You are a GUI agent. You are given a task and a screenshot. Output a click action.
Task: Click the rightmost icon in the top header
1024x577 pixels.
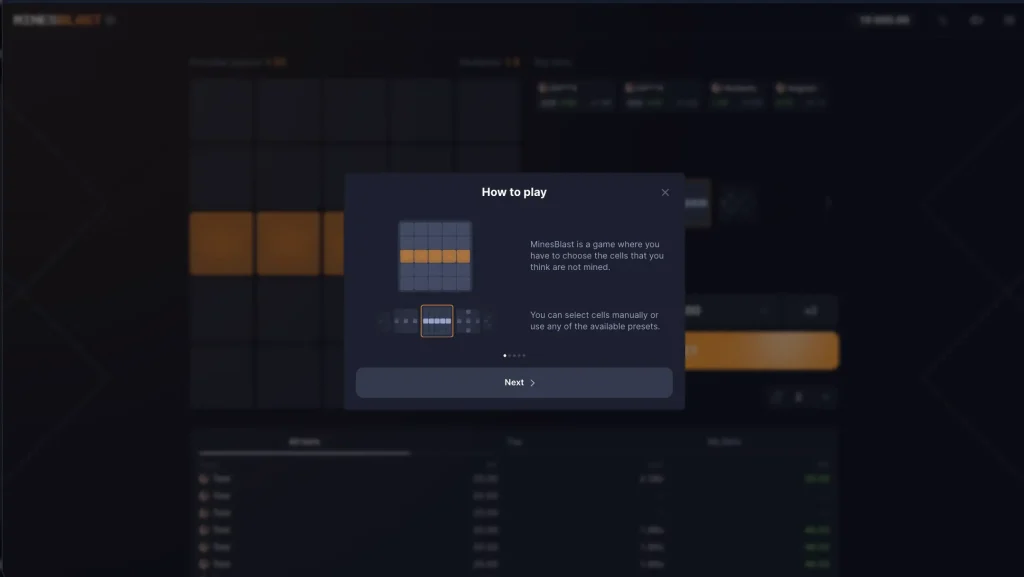coord(1008,20)
